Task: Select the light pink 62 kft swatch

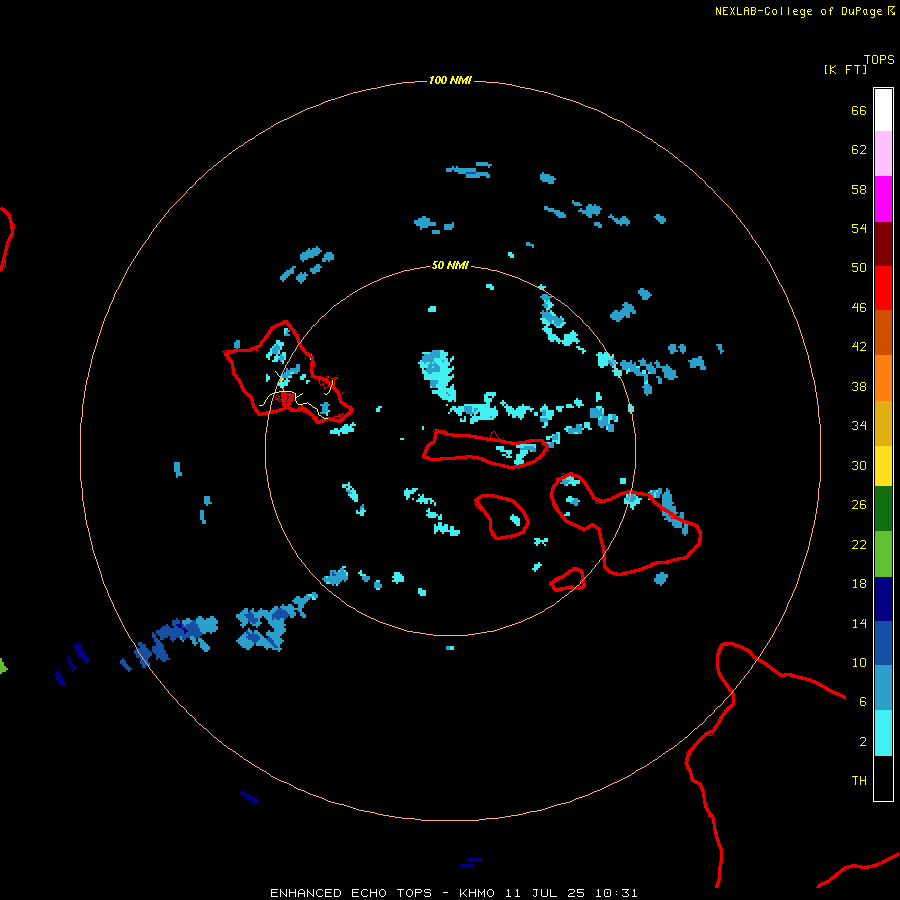Action: [x=883, y=154]
